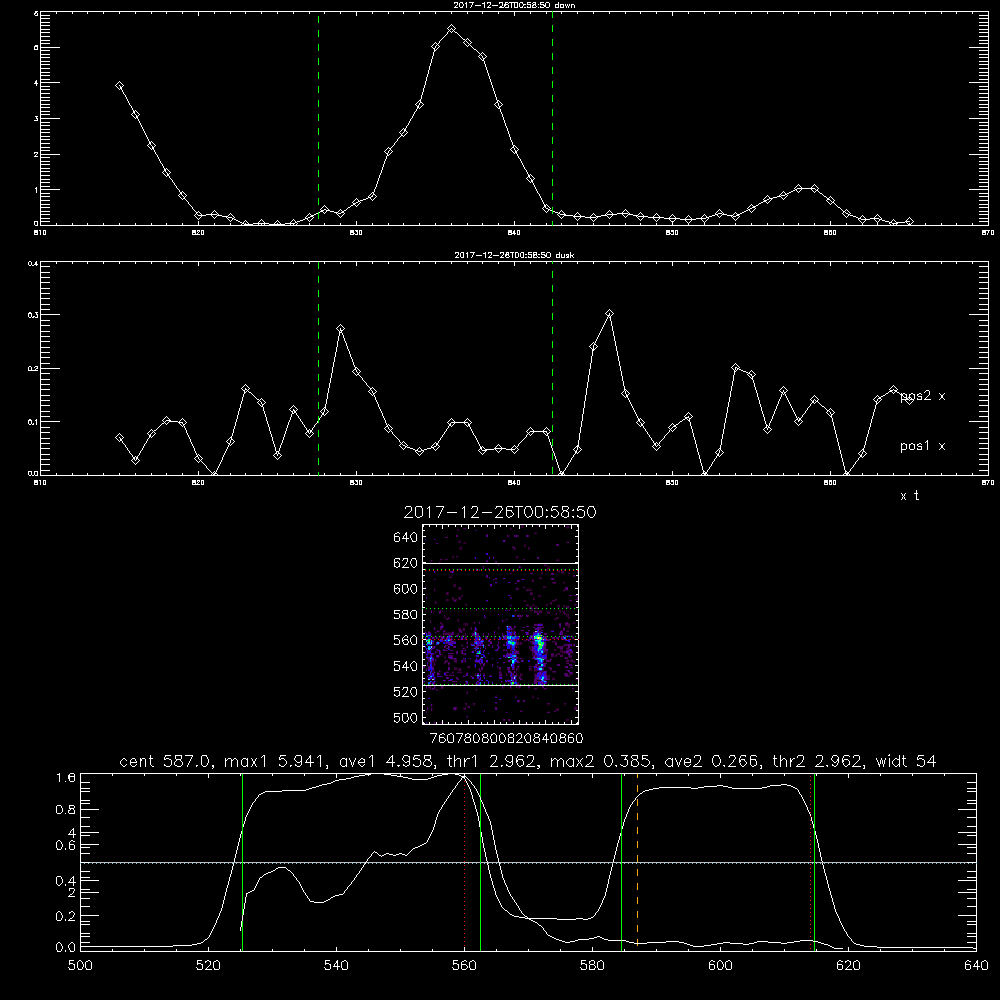Click the left green dashed line in dawn plot

point(318,118)
